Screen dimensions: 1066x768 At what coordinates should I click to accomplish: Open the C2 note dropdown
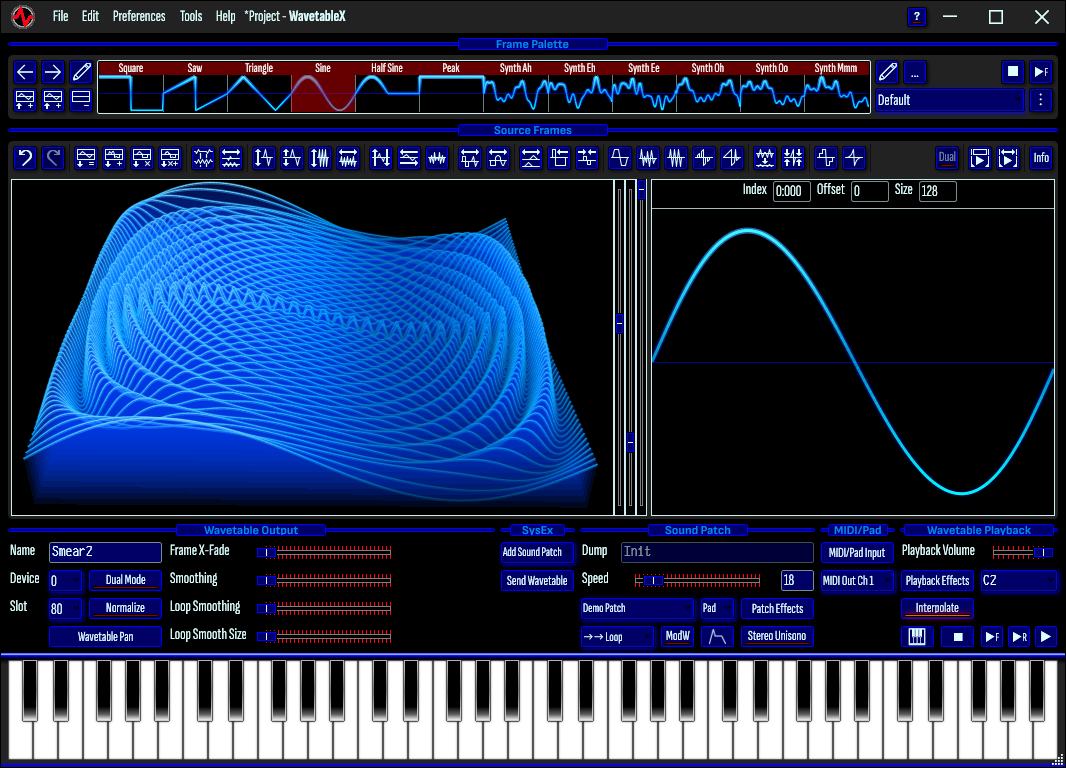point(1018,580)
